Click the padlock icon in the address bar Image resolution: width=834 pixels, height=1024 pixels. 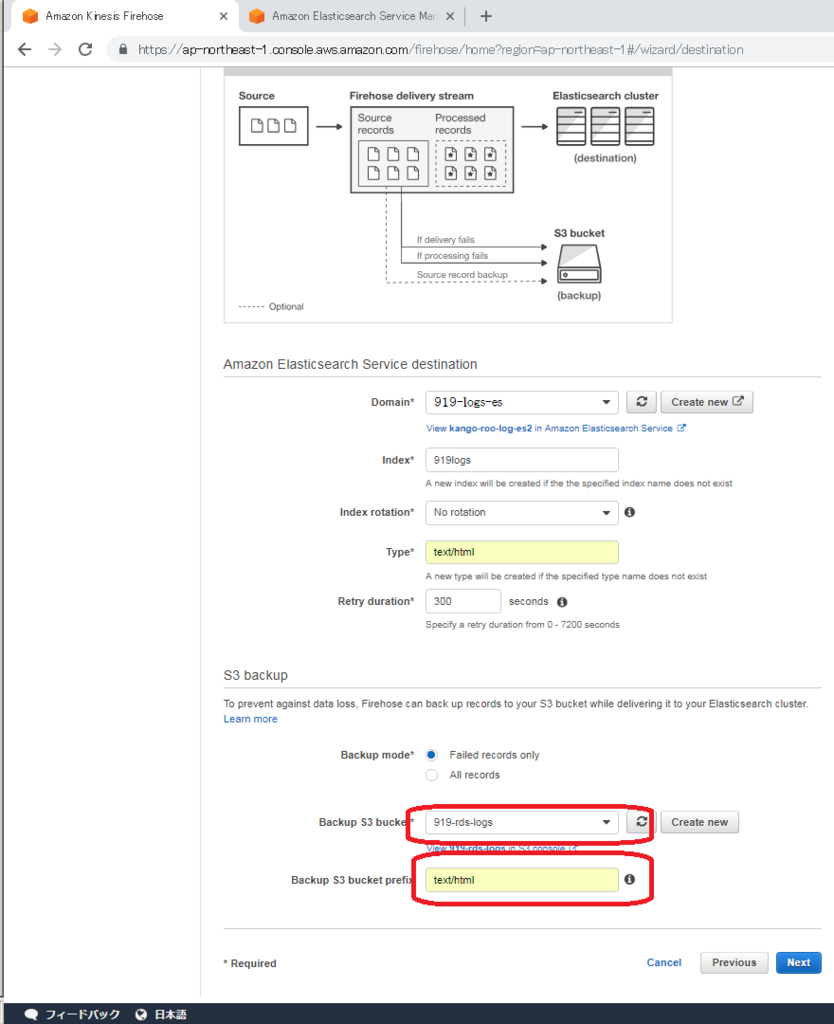click(x=123, y=50)
